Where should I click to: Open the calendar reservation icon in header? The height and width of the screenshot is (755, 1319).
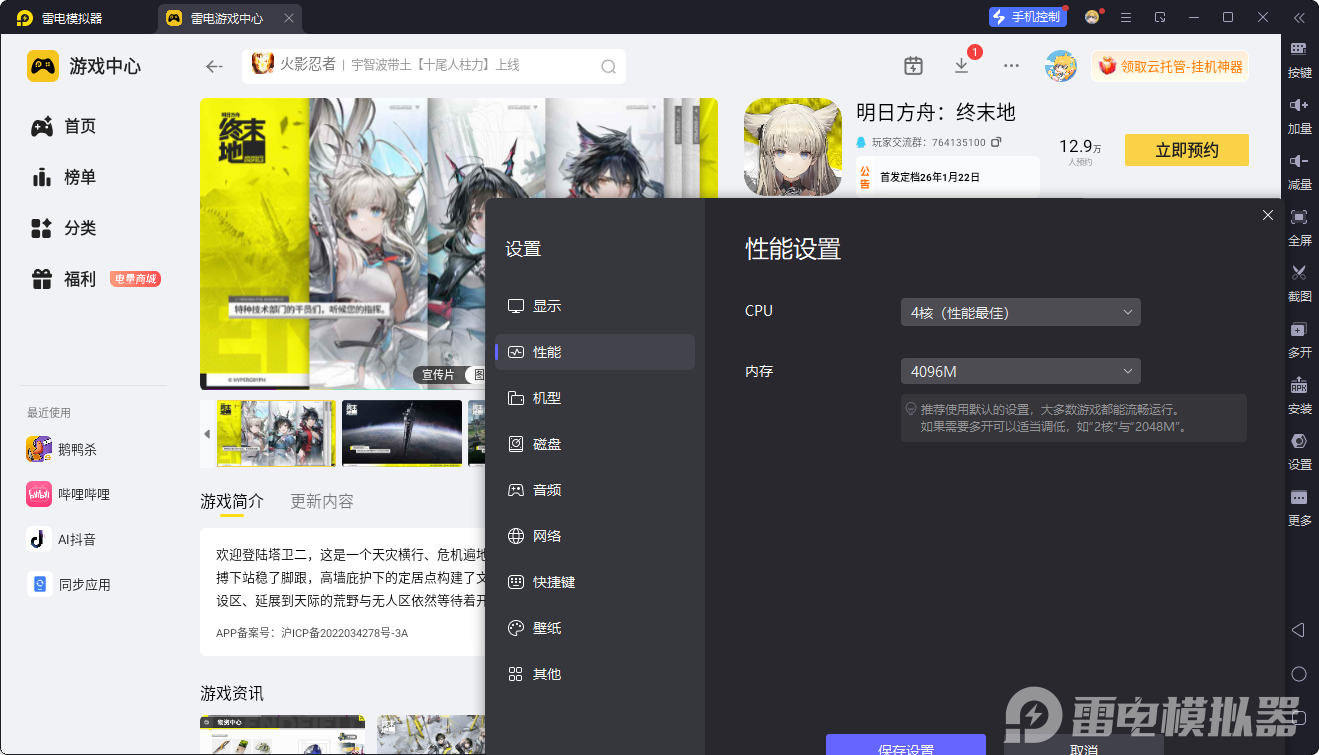(x=913, y=66)
